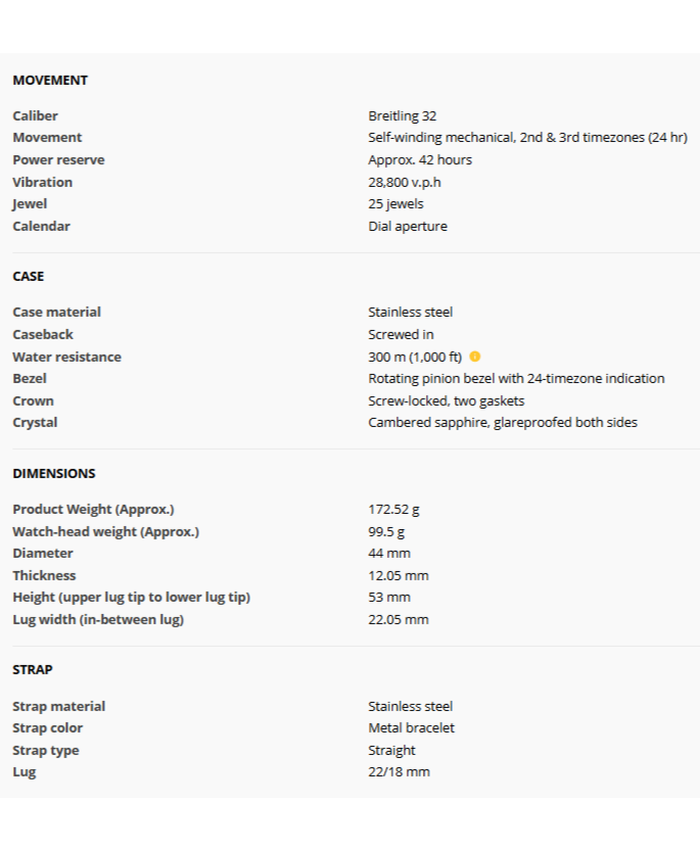Screen dimensions: 700x850
Task: Click the Metal bracelet strap color value
Action: pos(411,728)
